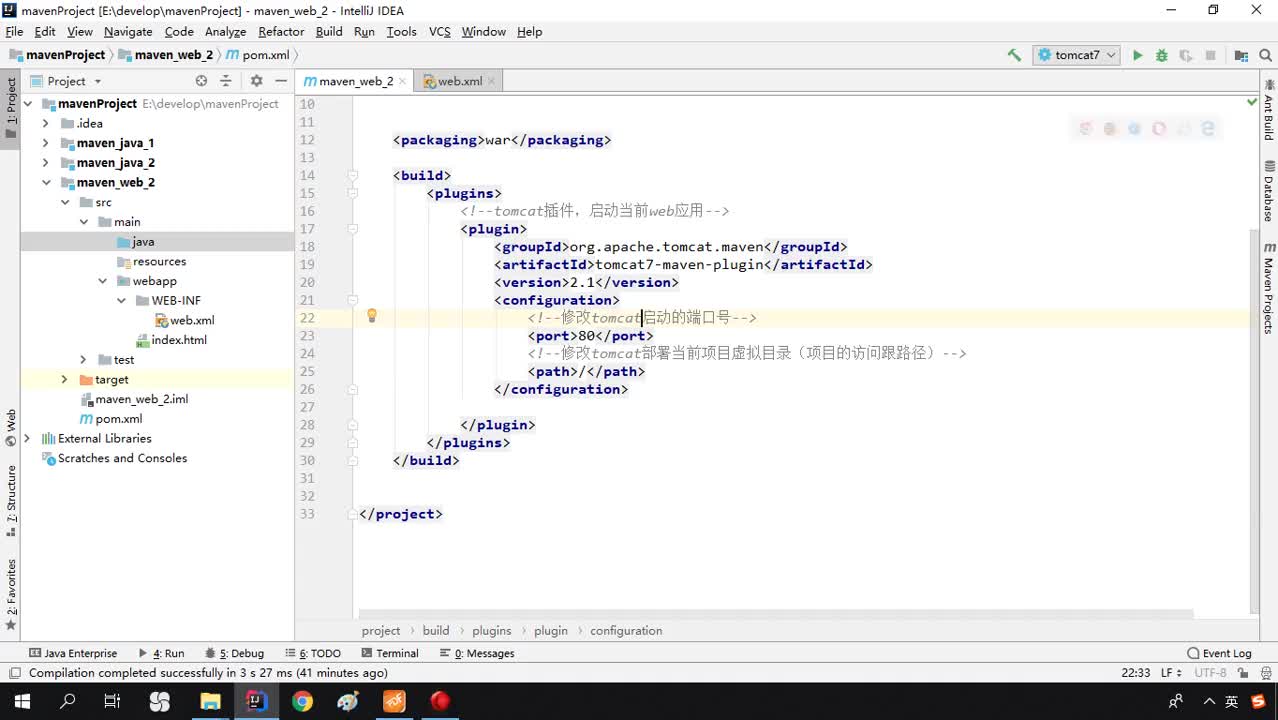Viewport: 1278px width, 720px height.
Task: Open File Explorer from taskbar
Action: [x=210, y=701]
